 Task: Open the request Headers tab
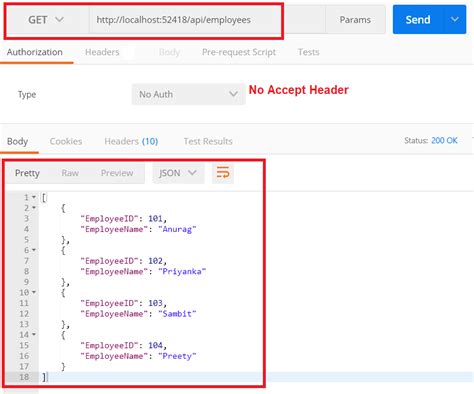pos(102,52)
